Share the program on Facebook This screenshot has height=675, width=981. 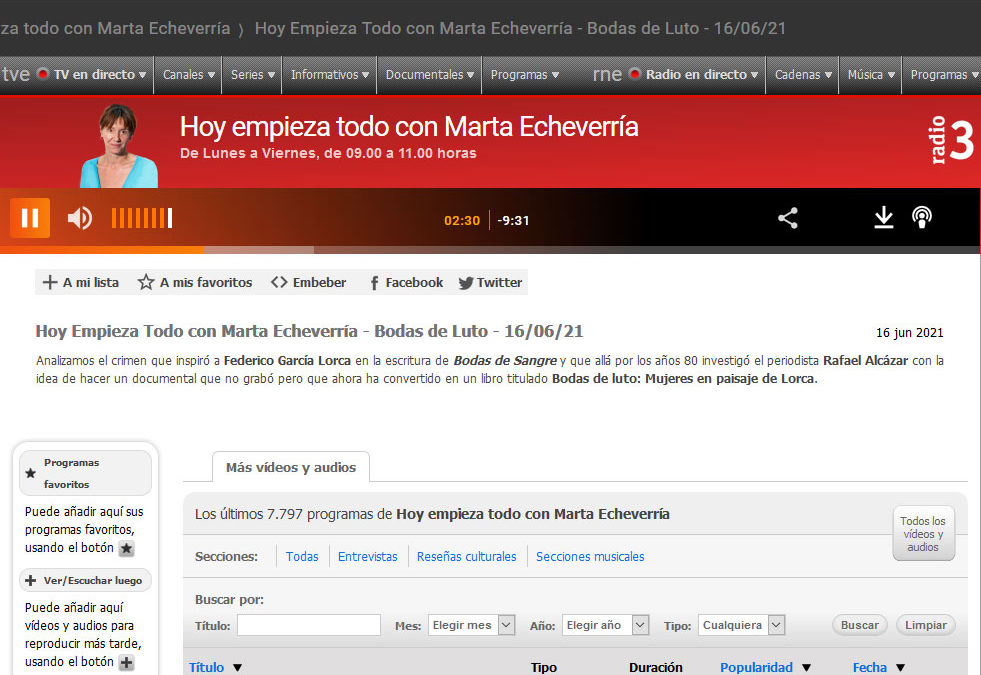pyautogui.click(x=407, y=283)
